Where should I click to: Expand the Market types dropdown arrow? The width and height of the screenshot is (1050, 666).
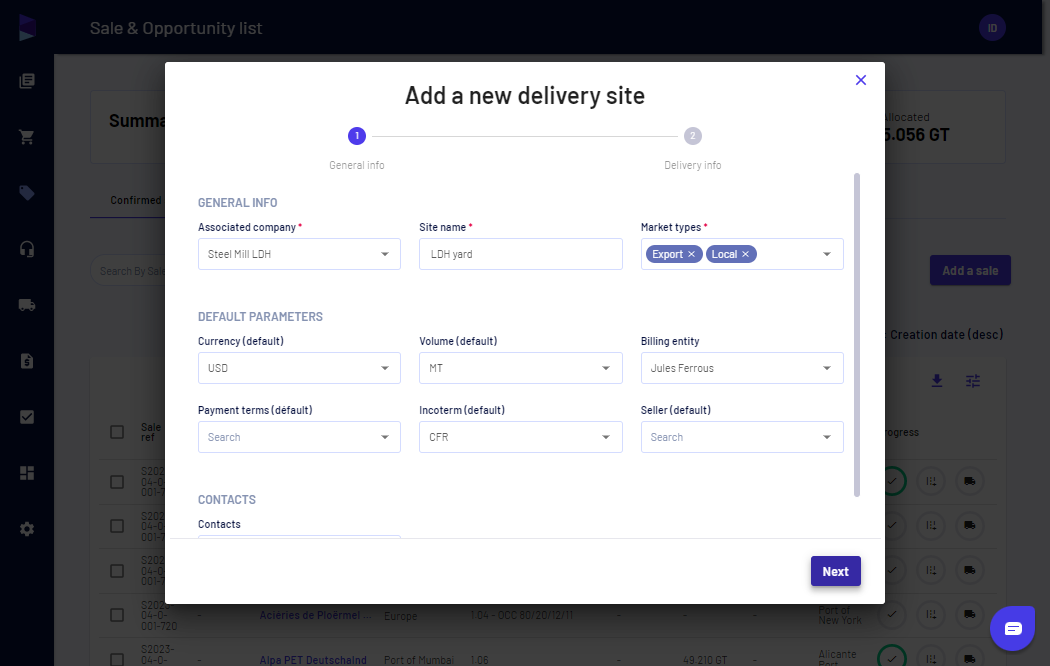point(827,254)
